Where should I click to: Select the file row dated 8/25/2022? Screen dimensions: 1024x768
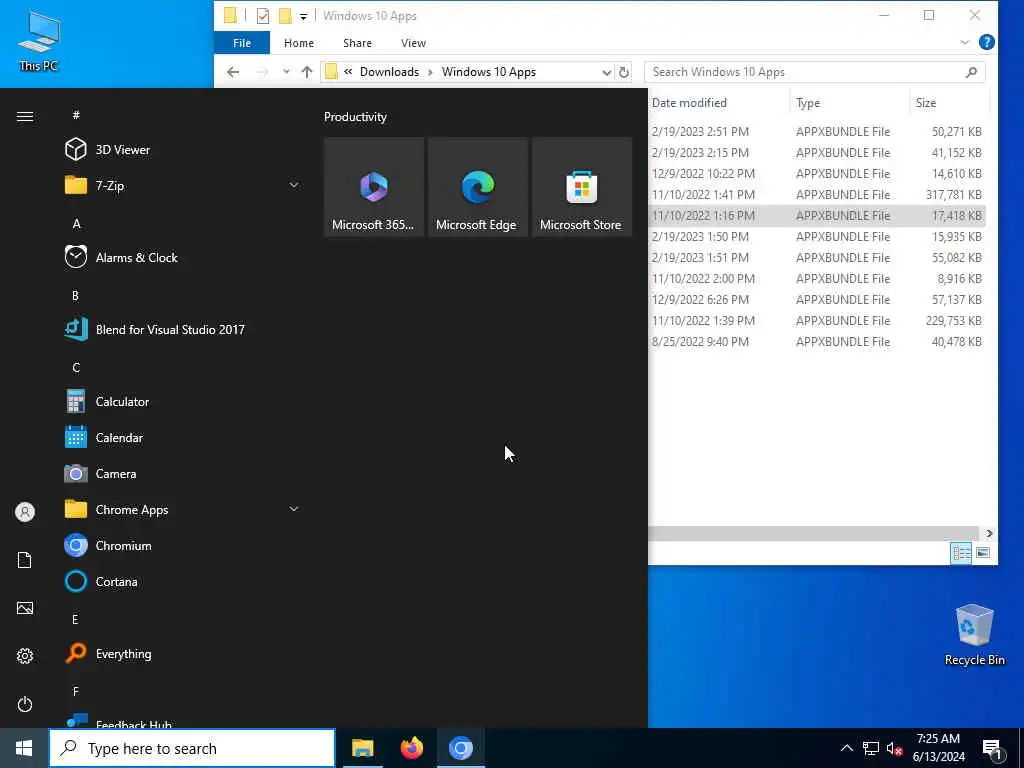[x=816, y=342]
